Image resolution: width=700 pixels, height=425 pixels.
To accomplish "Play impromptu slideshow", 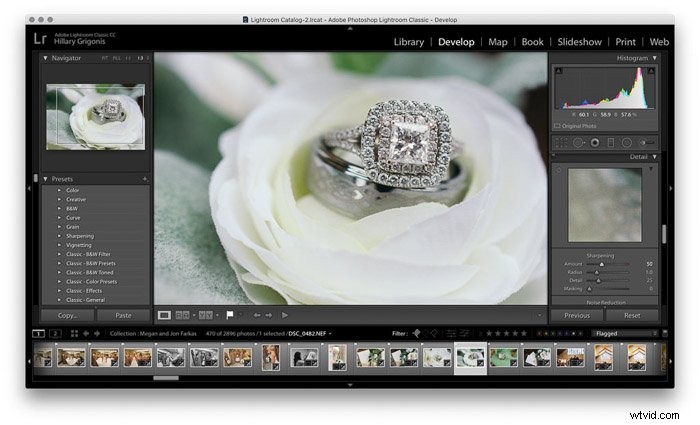I will [x=285, y=315].
